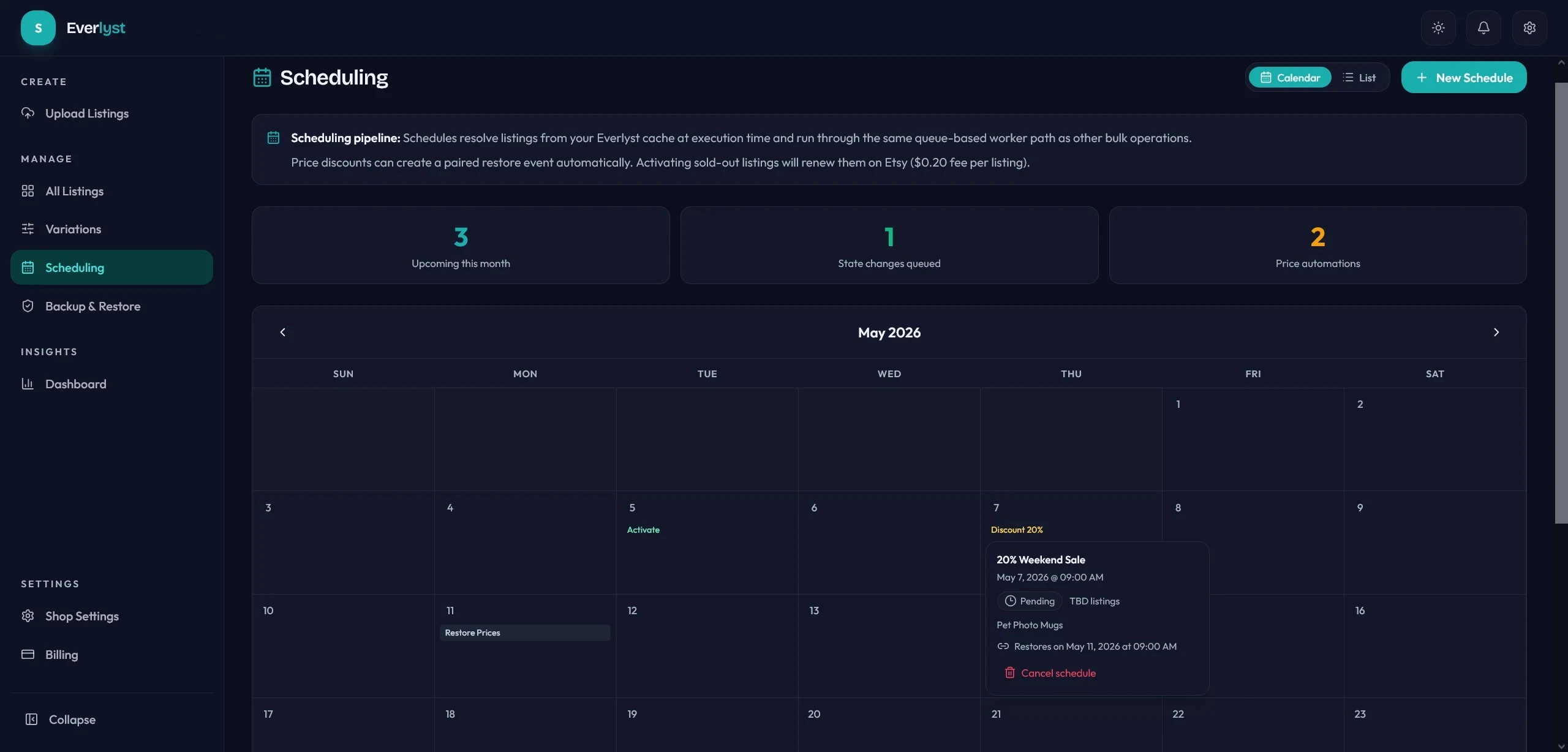Click the Variations sliders icon
Image resolution: width=1568 pixels, height=752 pixels.
click(x=28, y=229)
